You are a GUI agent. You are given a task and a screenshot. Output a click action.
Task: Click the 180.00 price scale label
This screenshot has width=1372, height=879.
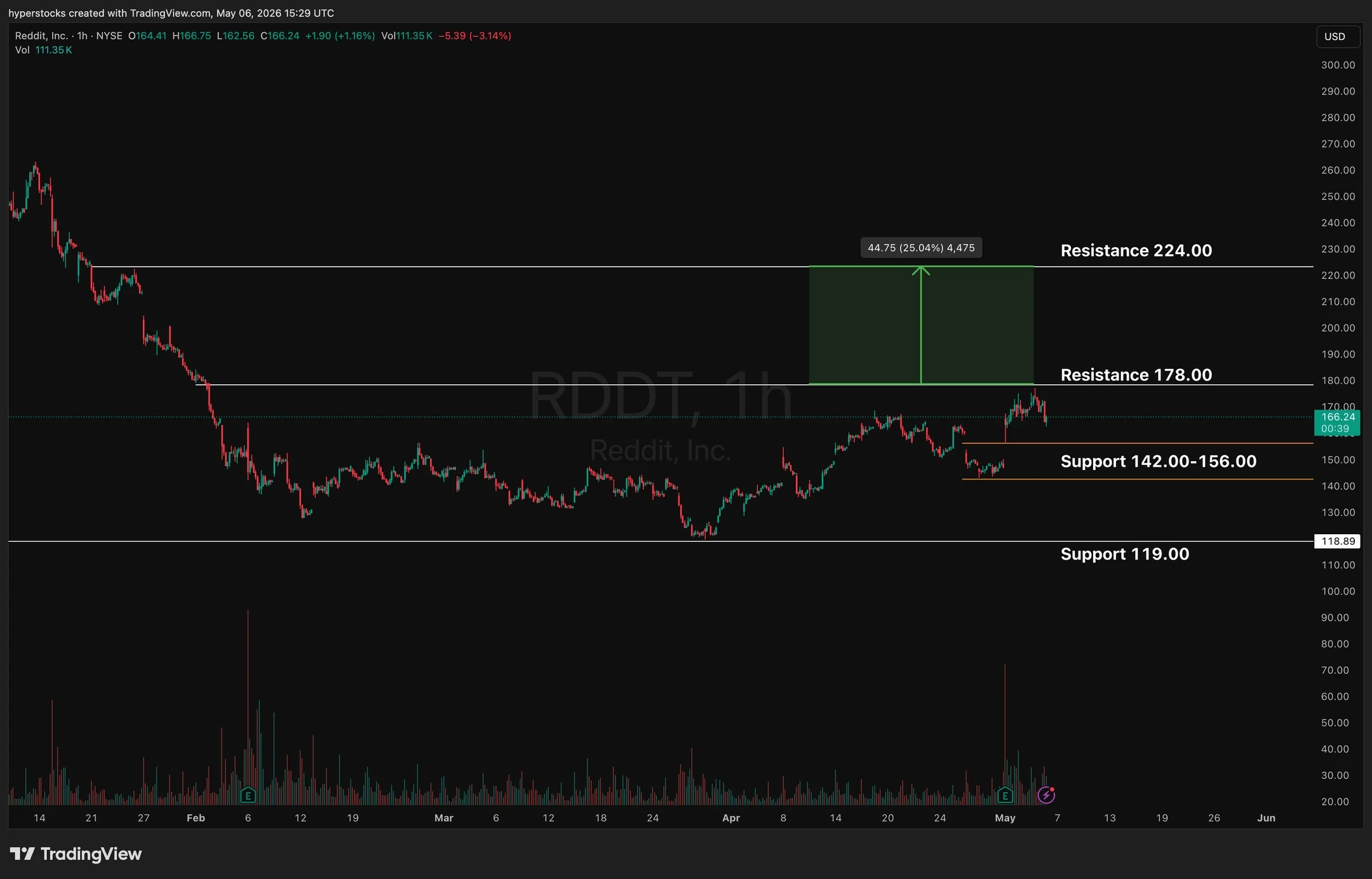1338,380
